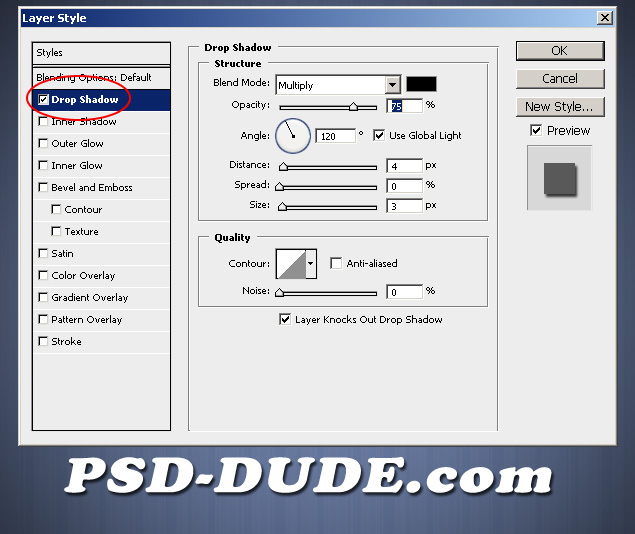
Task: Open the Bevel and Emboss settings label
Action: [92, 187]
